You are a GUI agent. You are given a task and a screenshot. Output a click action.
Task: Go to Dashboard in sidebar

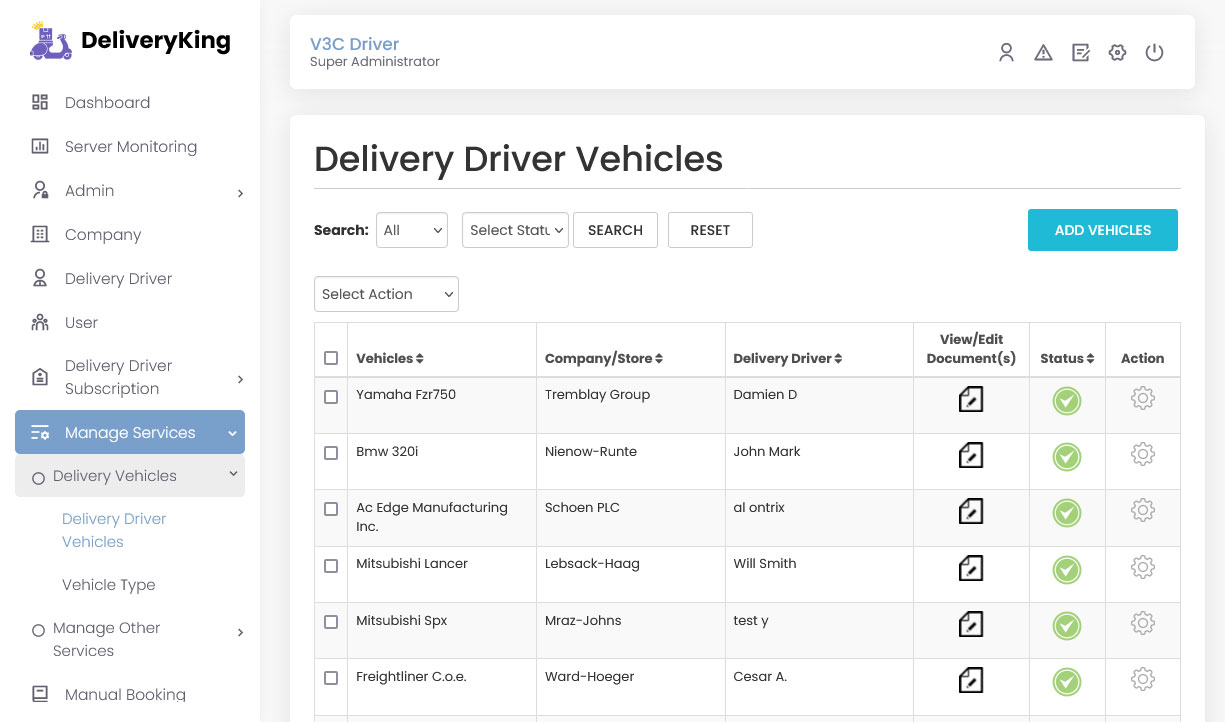point(107,102)
